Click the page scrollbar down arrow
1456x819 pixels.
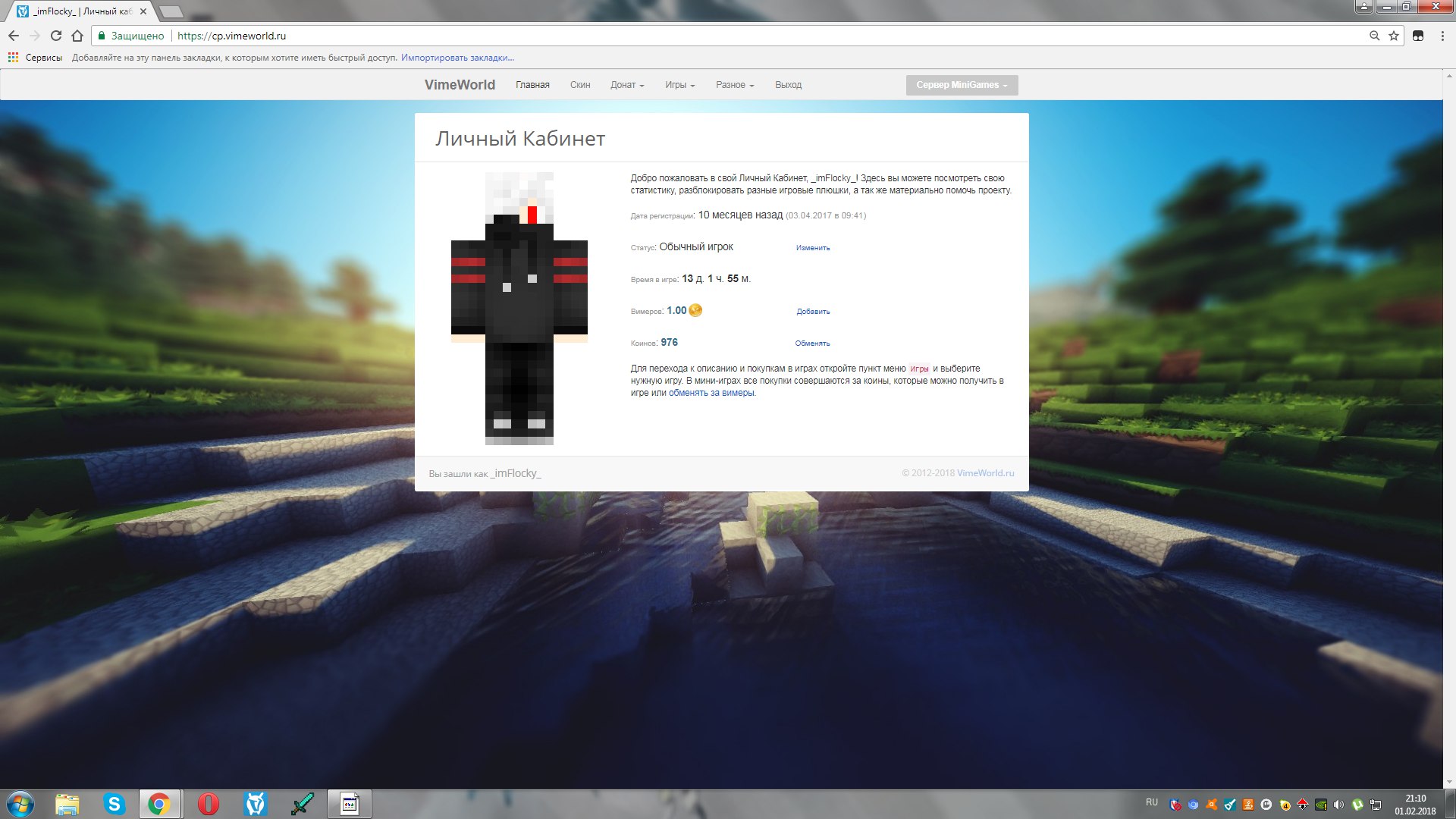pos(1449,783)
